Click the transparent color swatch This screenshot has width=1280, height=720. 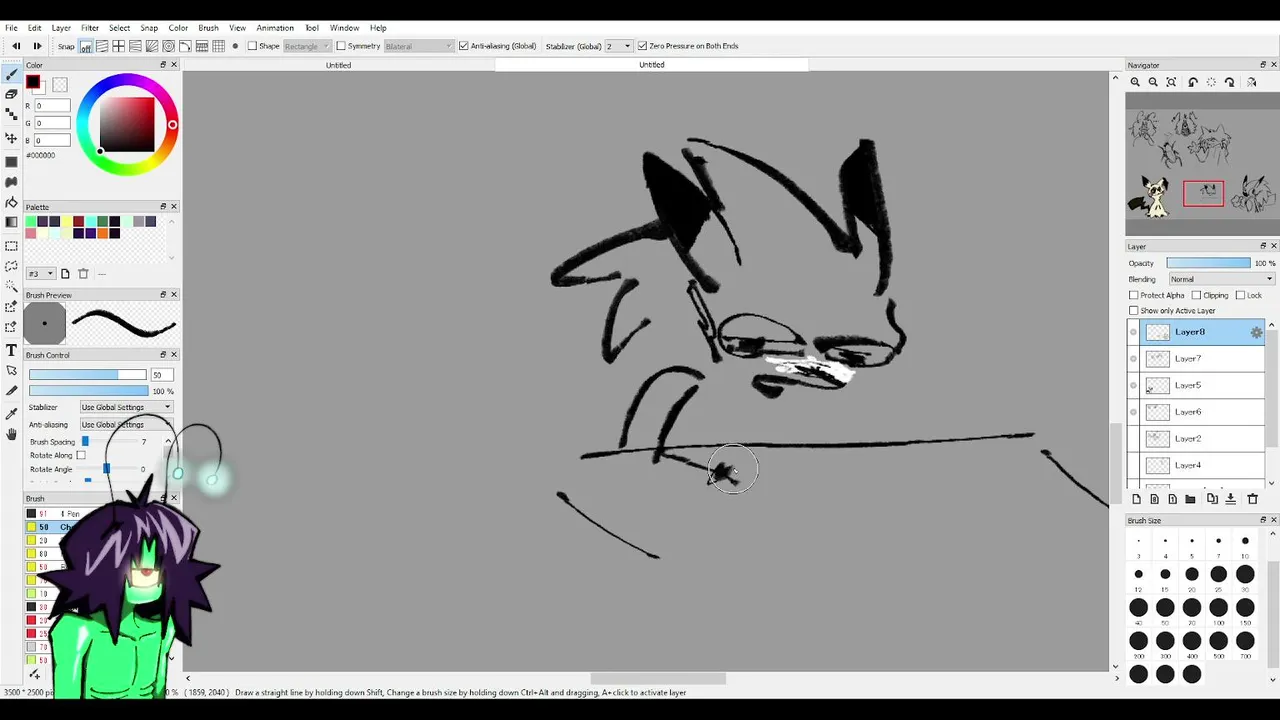click(x=60, y=86)
